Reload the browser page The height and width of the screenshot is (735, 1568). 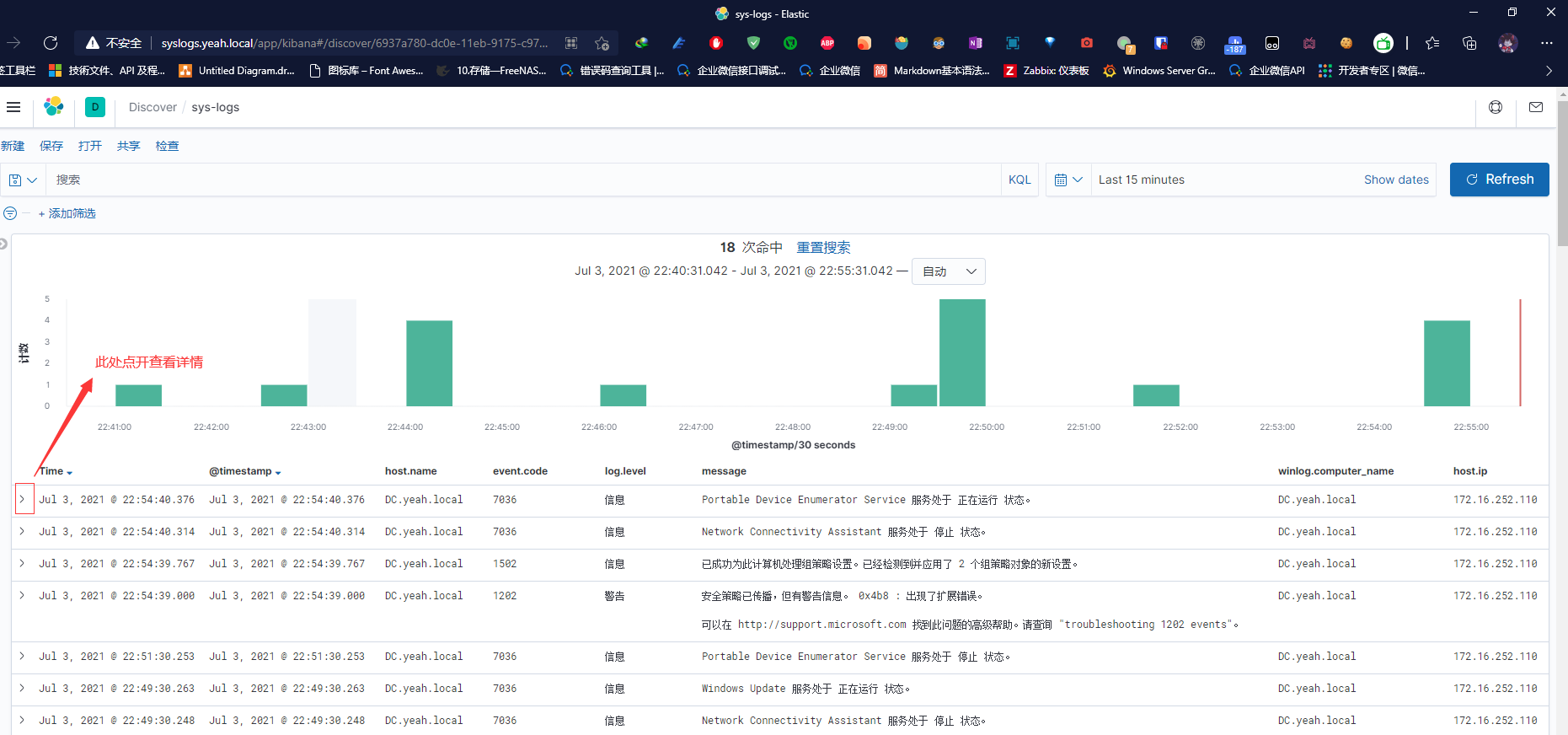click(51, 43)
